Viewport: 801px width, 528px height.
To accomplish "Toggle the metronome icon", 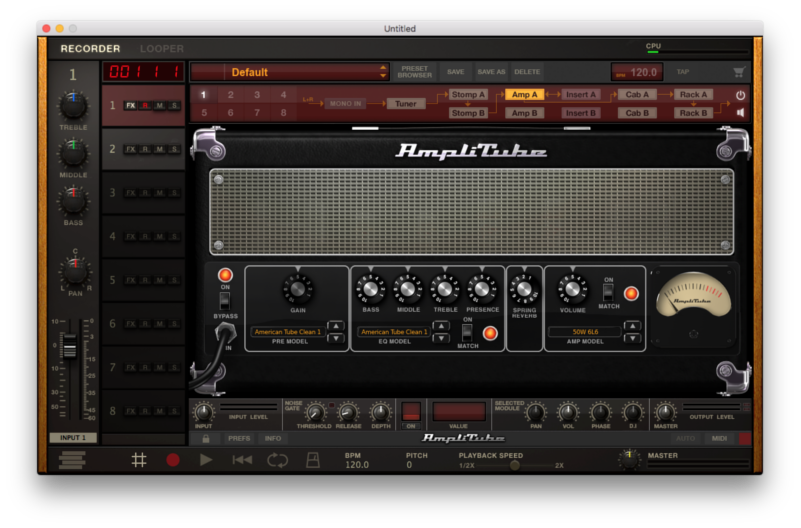I will [x=313, y=460].
